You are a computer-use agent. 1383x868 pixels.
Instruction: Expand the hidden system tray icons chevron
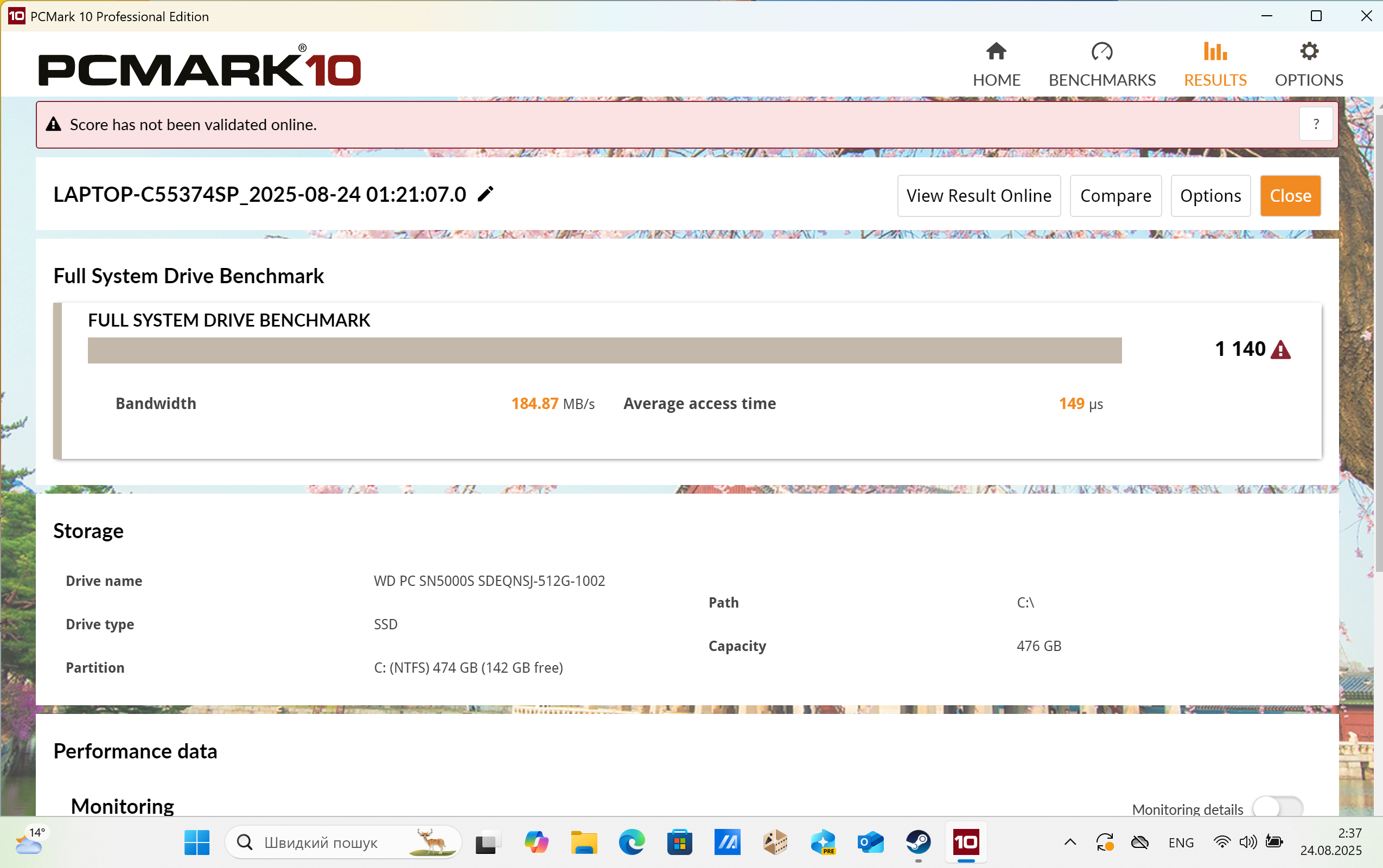pyautogui.click(x=1069, y=842)
